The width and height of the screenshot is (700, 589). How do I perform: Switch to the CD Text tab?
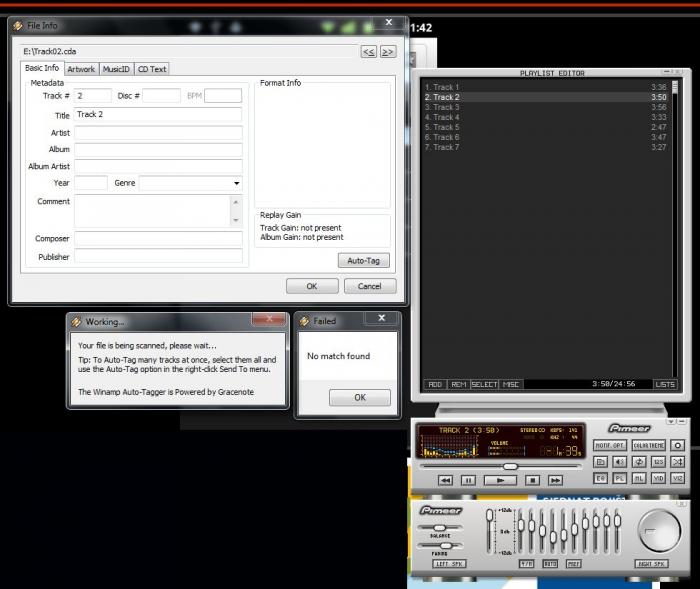pos(152,69)
